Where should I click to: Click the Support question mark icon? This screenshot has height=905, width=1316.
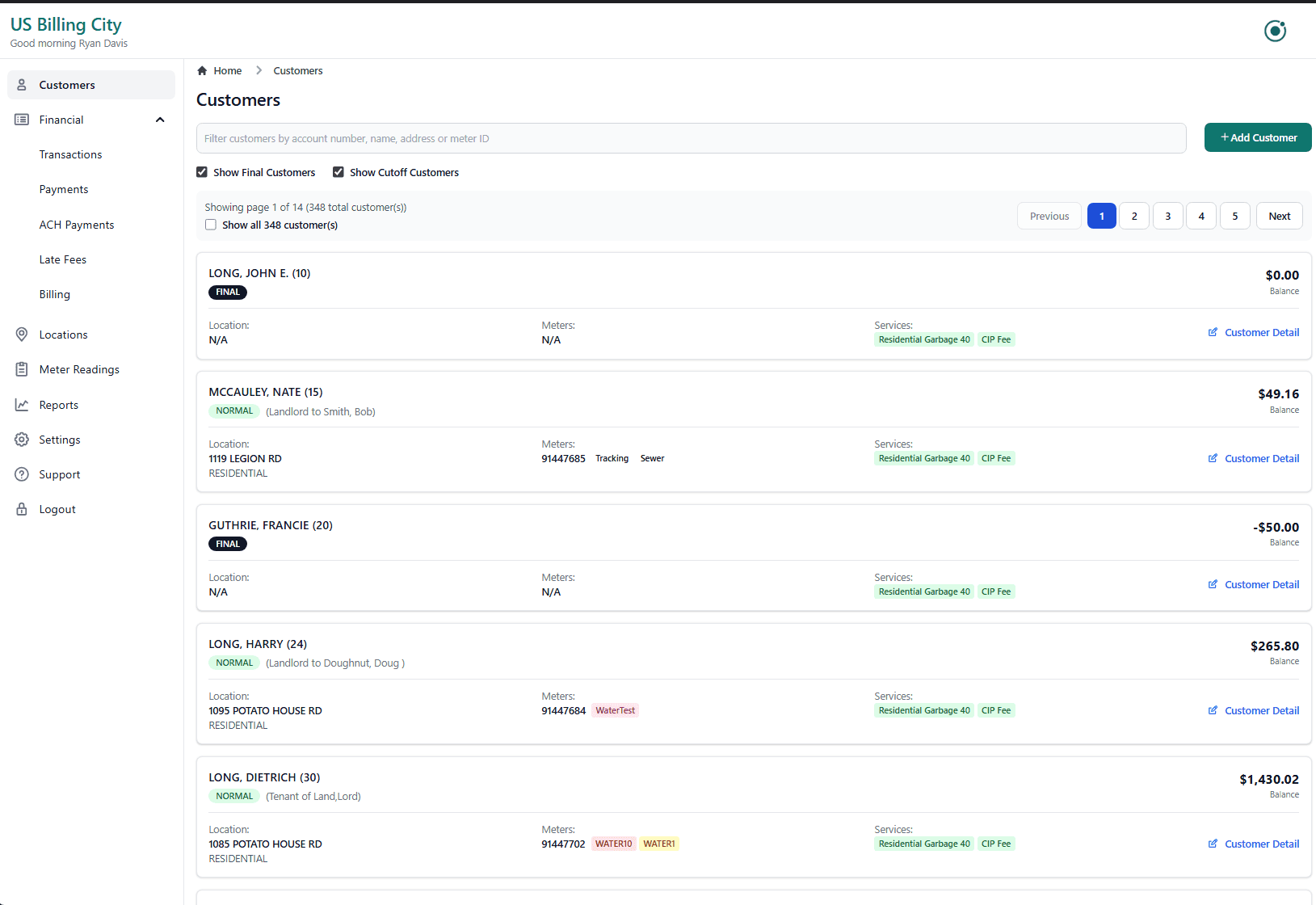pyautogui.click(x=22, y=474)
